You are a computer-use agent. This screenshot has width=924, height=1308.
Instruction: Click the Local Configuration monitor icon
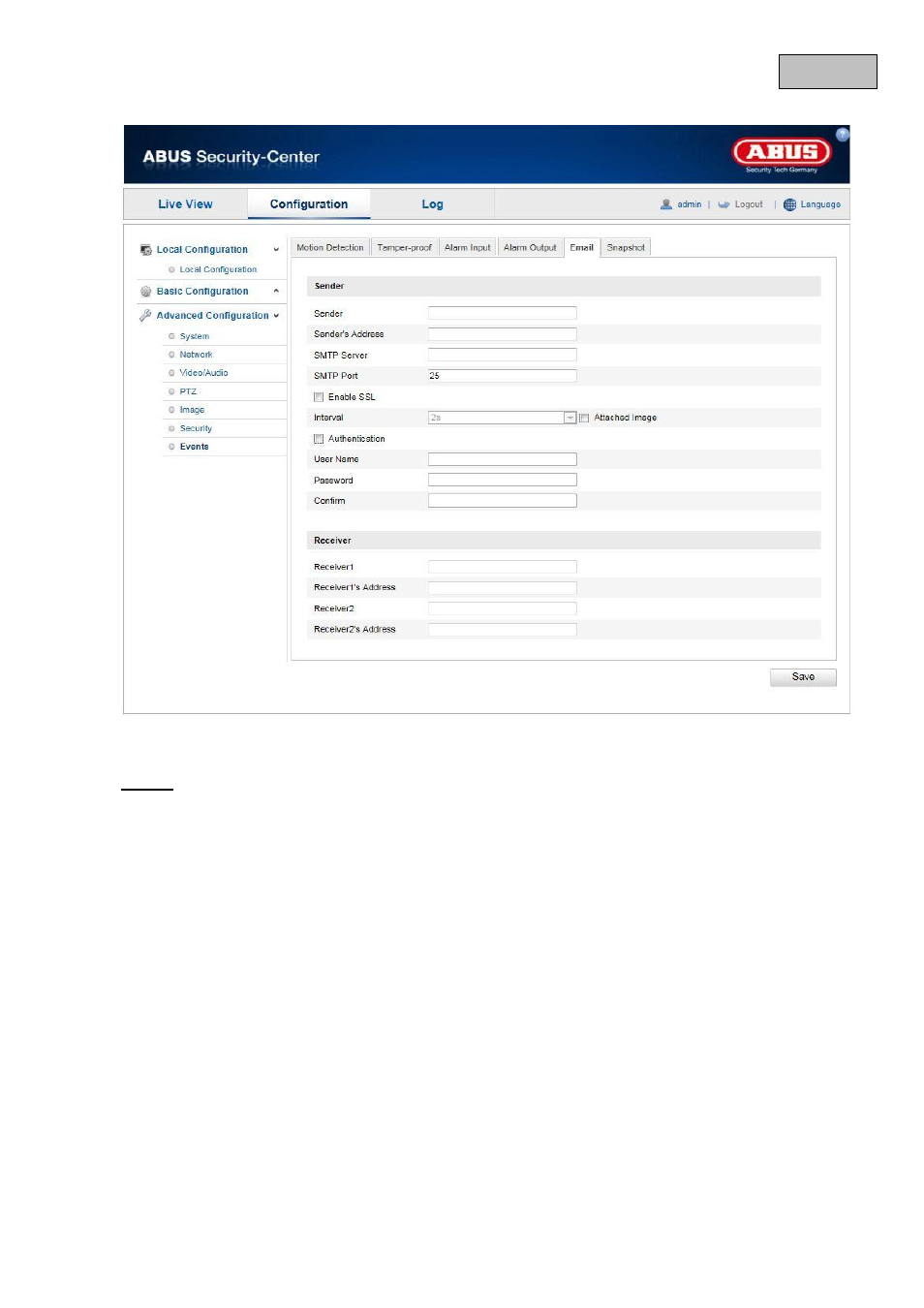point(146,250)
